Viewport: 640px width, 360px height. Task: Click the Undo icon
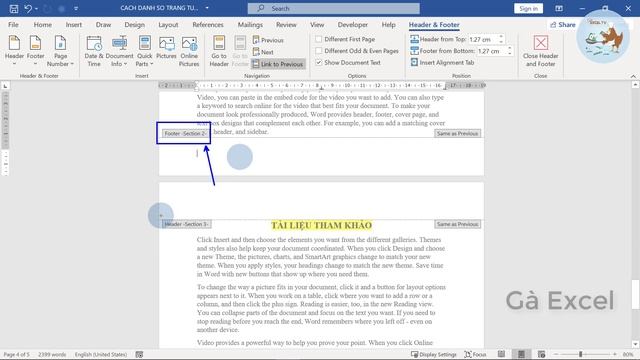click(28, 9)
